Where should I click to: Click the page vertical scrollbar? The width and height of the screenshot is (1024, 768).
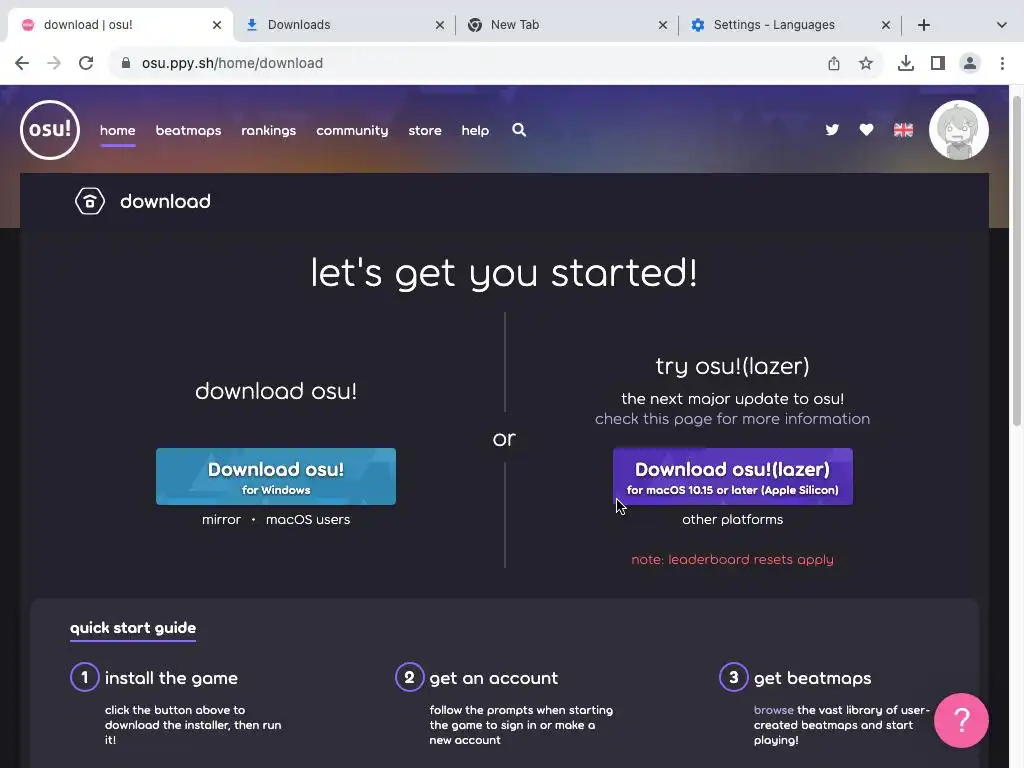[1016, 261]
